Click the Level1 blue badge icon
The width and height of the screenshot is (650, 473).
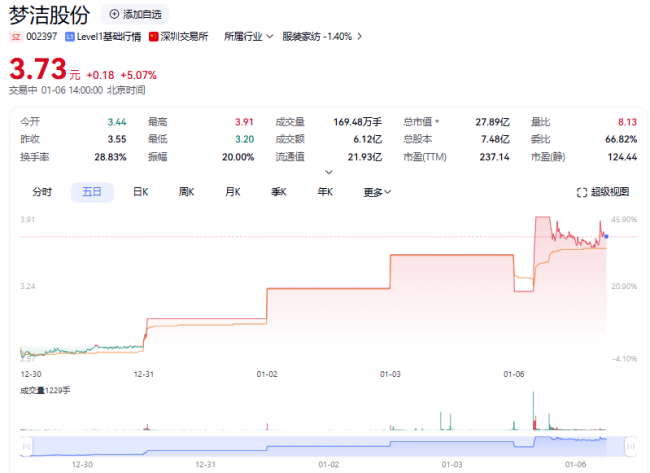click(x=70, y=37)
